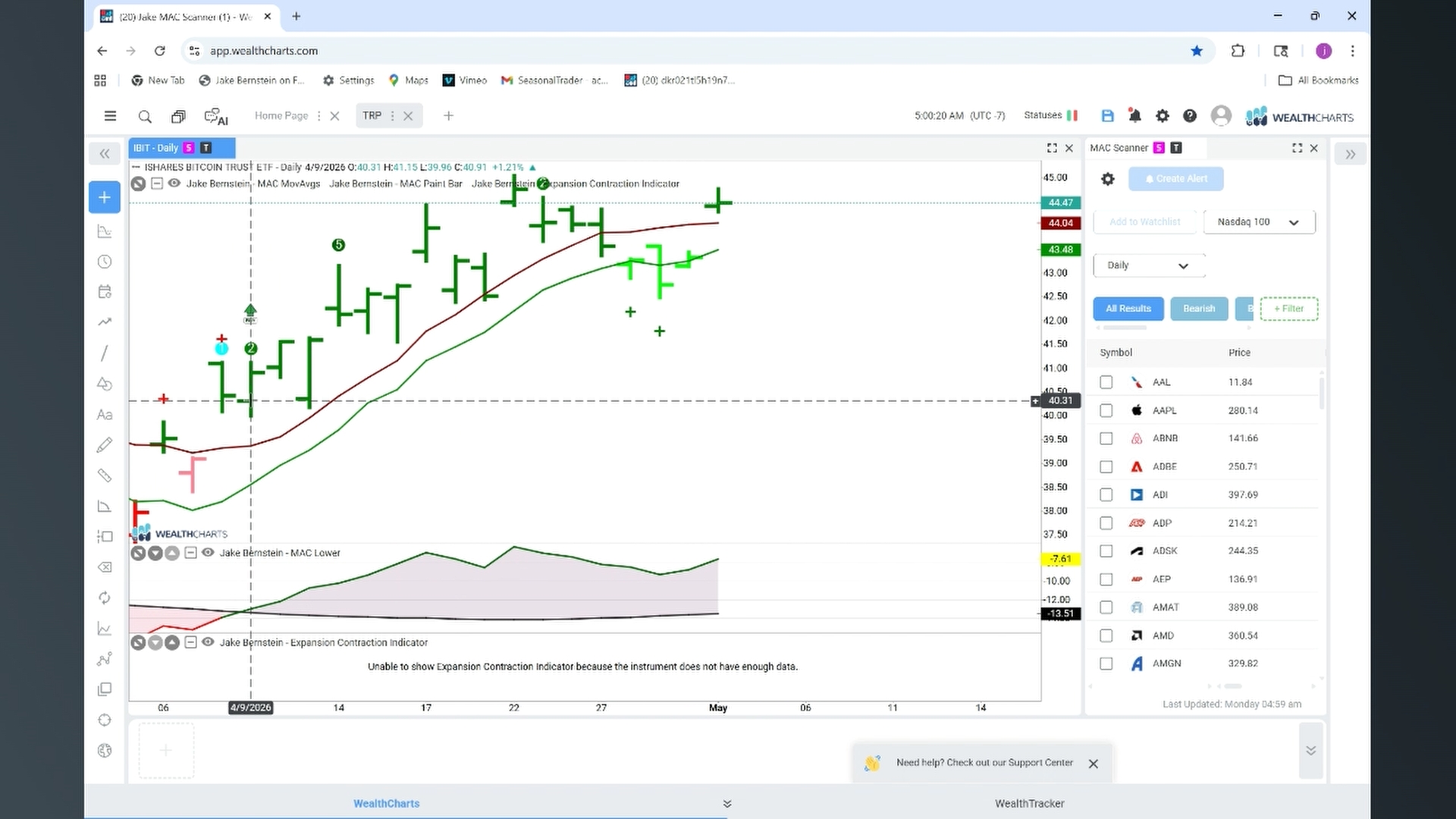The image size is (1456, 819).
Task: Switch to the Home Page tab
Action: (281, 116)
